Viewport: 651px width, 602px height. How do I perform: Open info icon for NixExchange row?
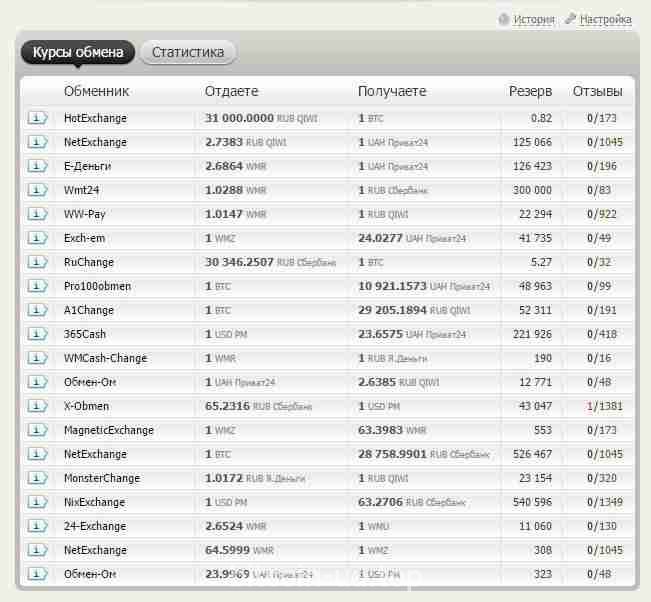[x=37, y=502]
